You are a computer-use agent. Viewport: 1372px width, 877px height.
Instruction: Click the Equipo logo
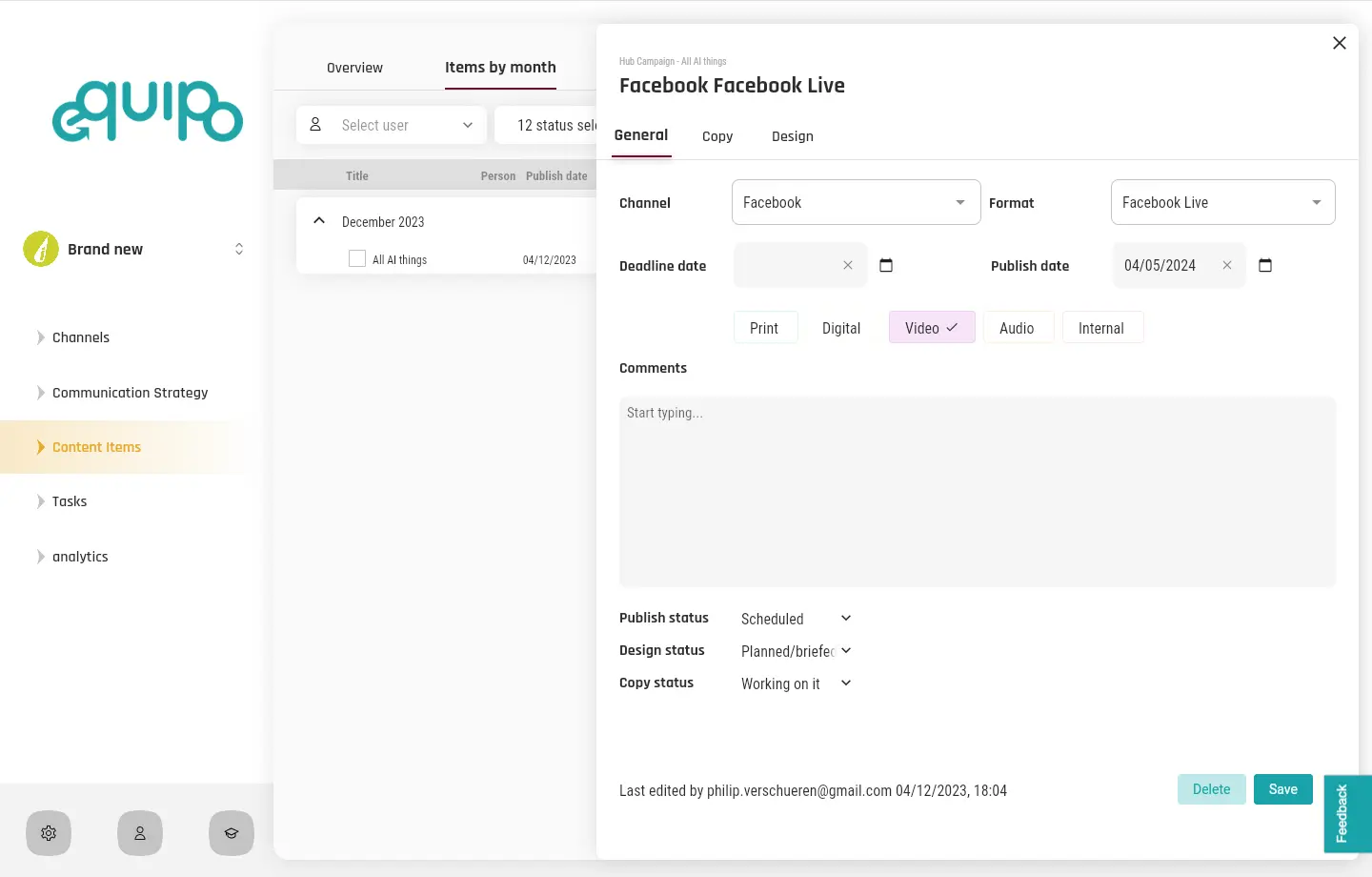click(148, 111)
